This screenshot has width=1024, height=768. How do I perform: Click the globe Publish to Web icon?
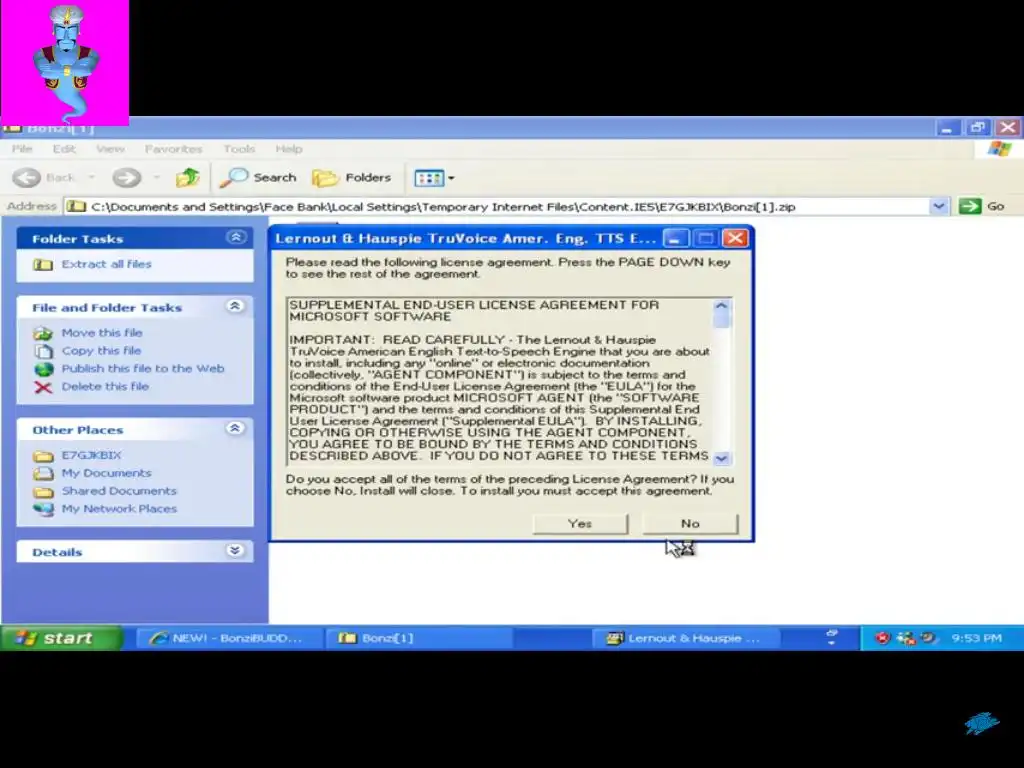tap(44, 369)
